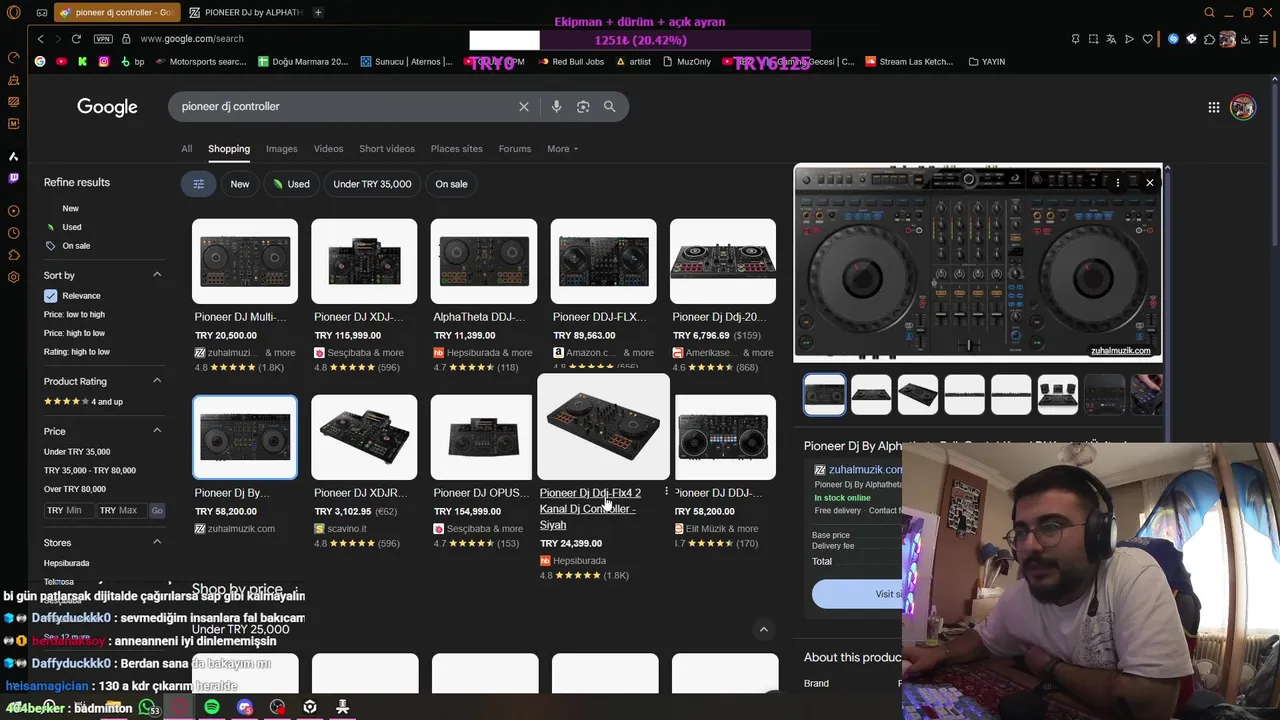The height and width of the screenshot is (720, 1280).
Task: Switch to the All results tab
Action: tap(186, 149)
